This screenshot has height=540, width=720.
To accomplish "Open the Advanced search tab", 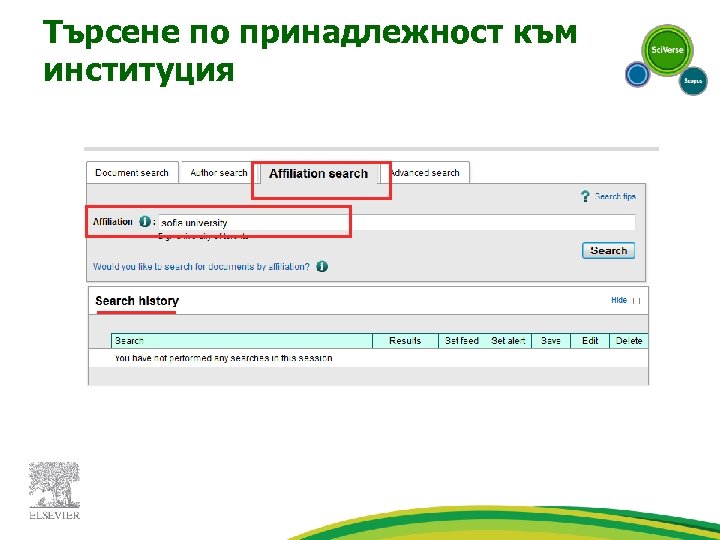I will point(425,173).
